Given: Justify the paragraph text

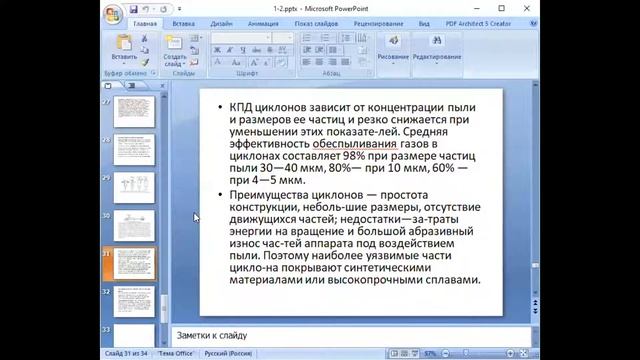Looking at the screenshot, I should [346, 62].
